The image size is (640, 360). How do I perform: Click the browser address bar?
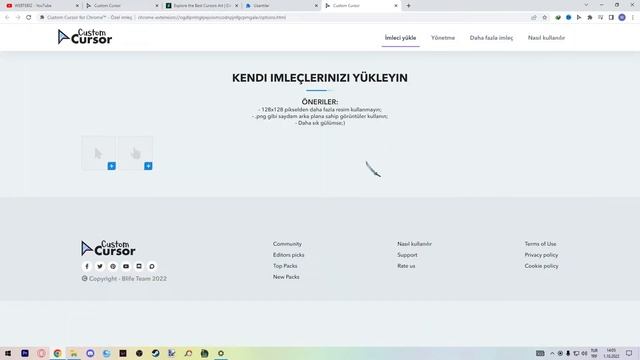point(286,18)
